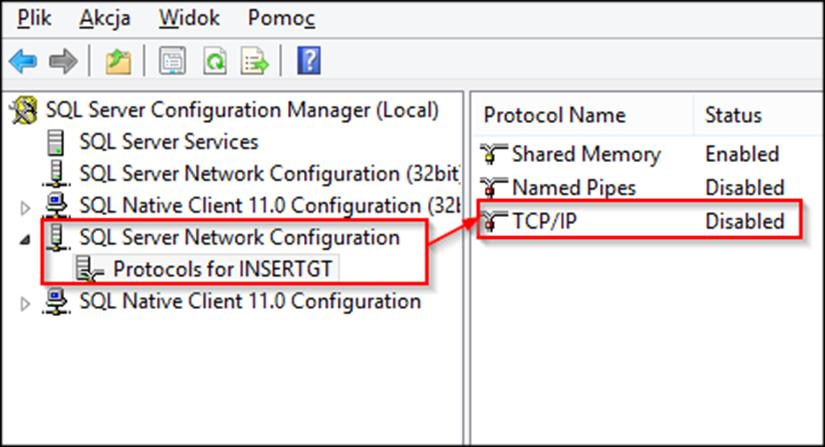Open the Properties toolbar icon
This screenshot has width=825, height=447.
click(x=173, y=61)
